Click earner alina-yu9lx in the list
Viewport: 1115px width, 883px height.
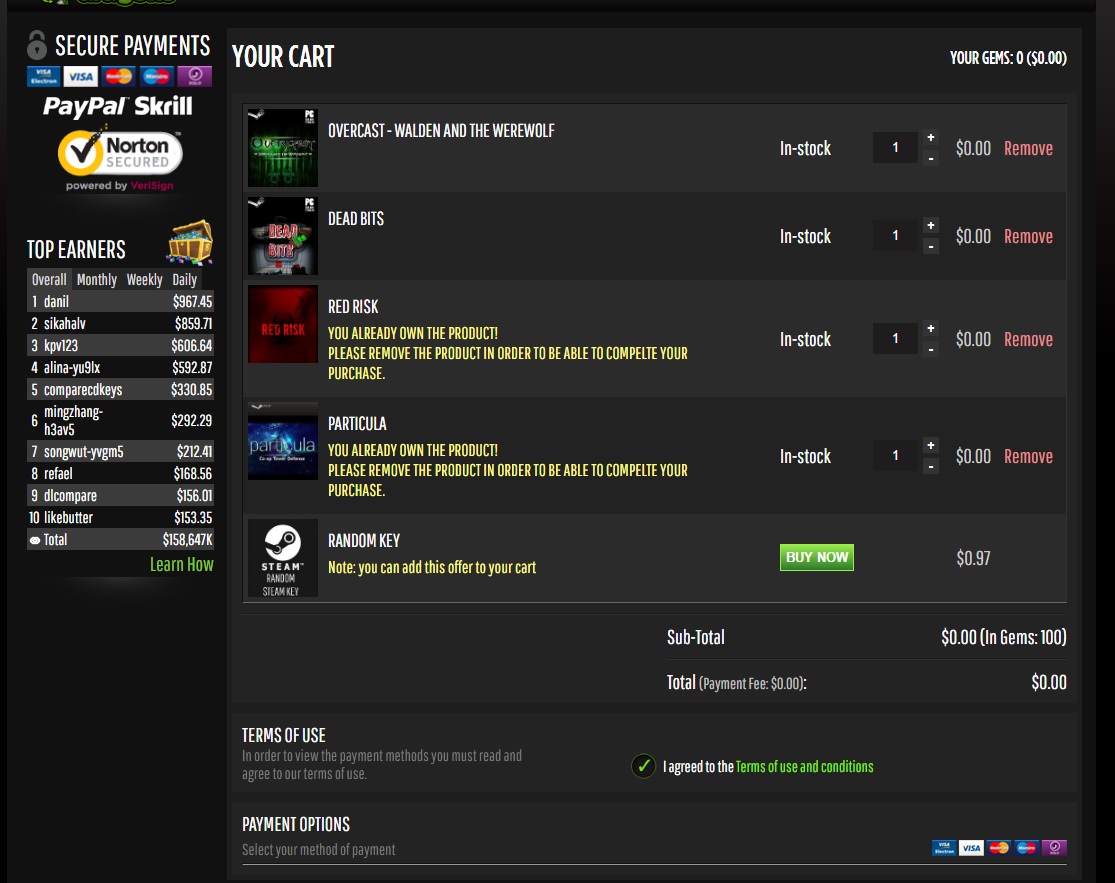[120, 368]
